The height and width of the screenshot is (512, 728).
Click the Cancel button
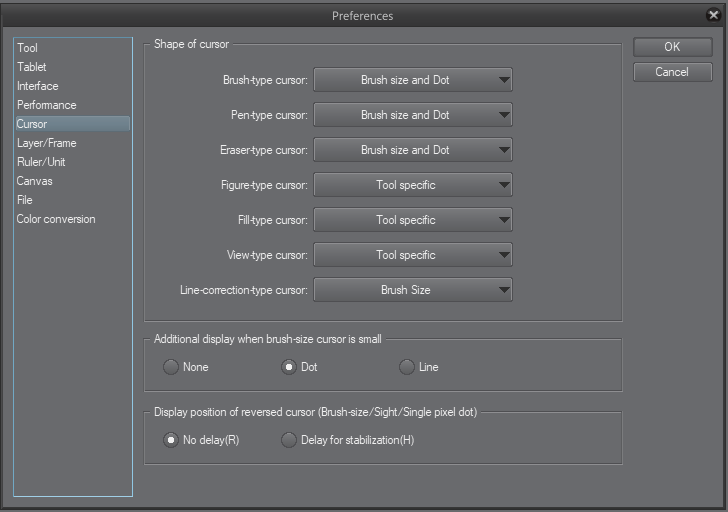[672, 72]
